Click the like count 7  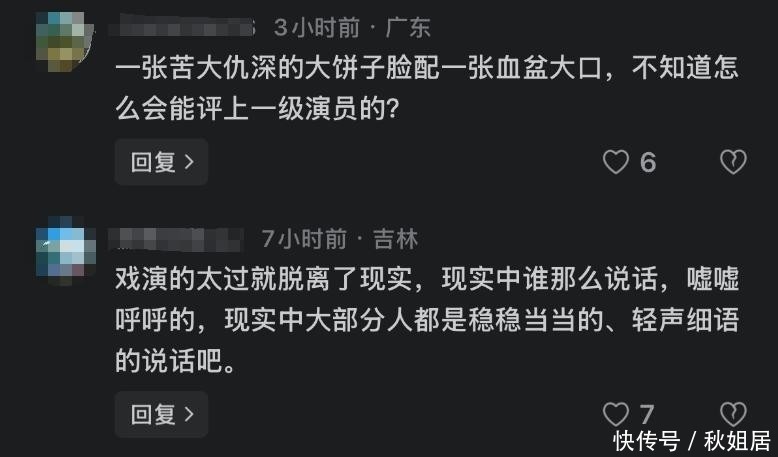(x=647, y=414)
